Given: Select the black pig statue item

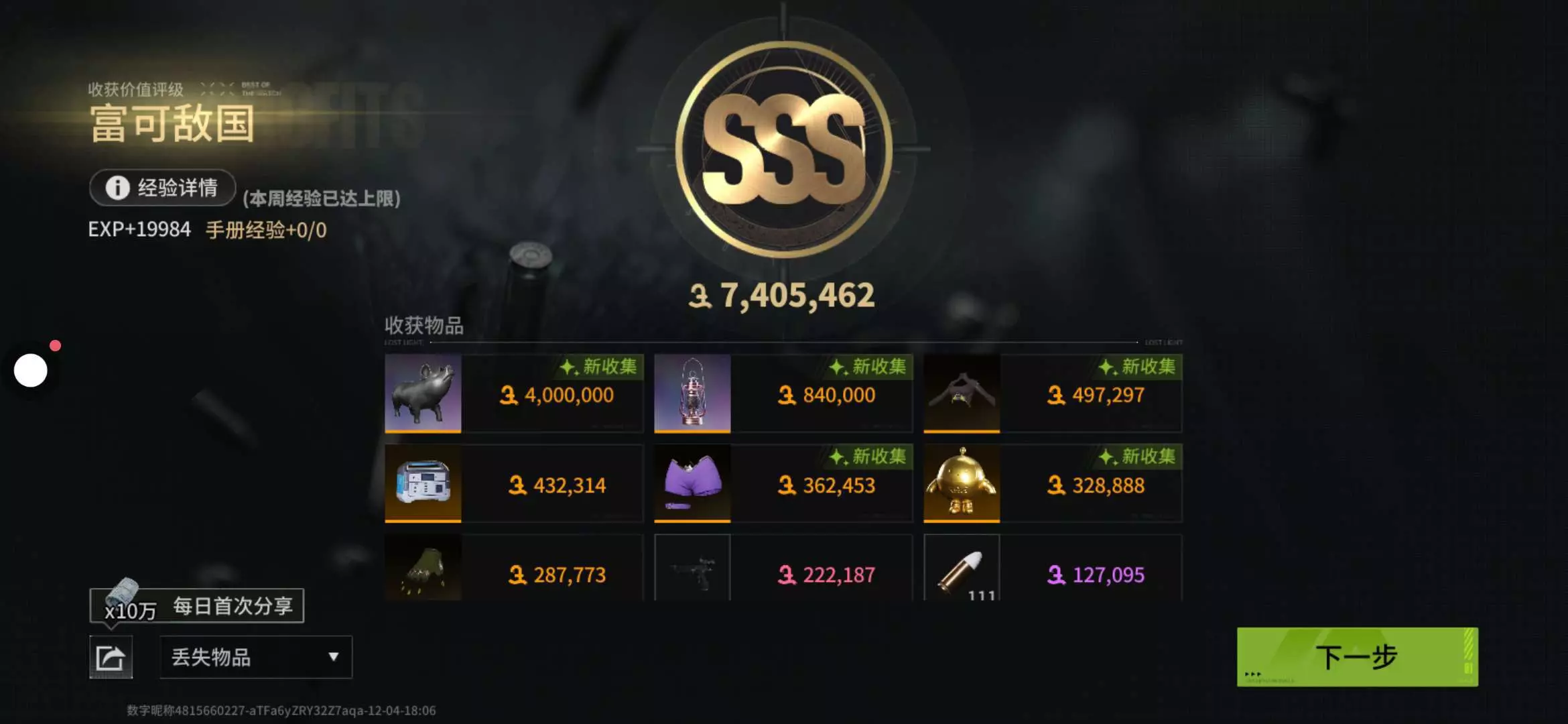Looking at the screenshot, I should point(423,394).
